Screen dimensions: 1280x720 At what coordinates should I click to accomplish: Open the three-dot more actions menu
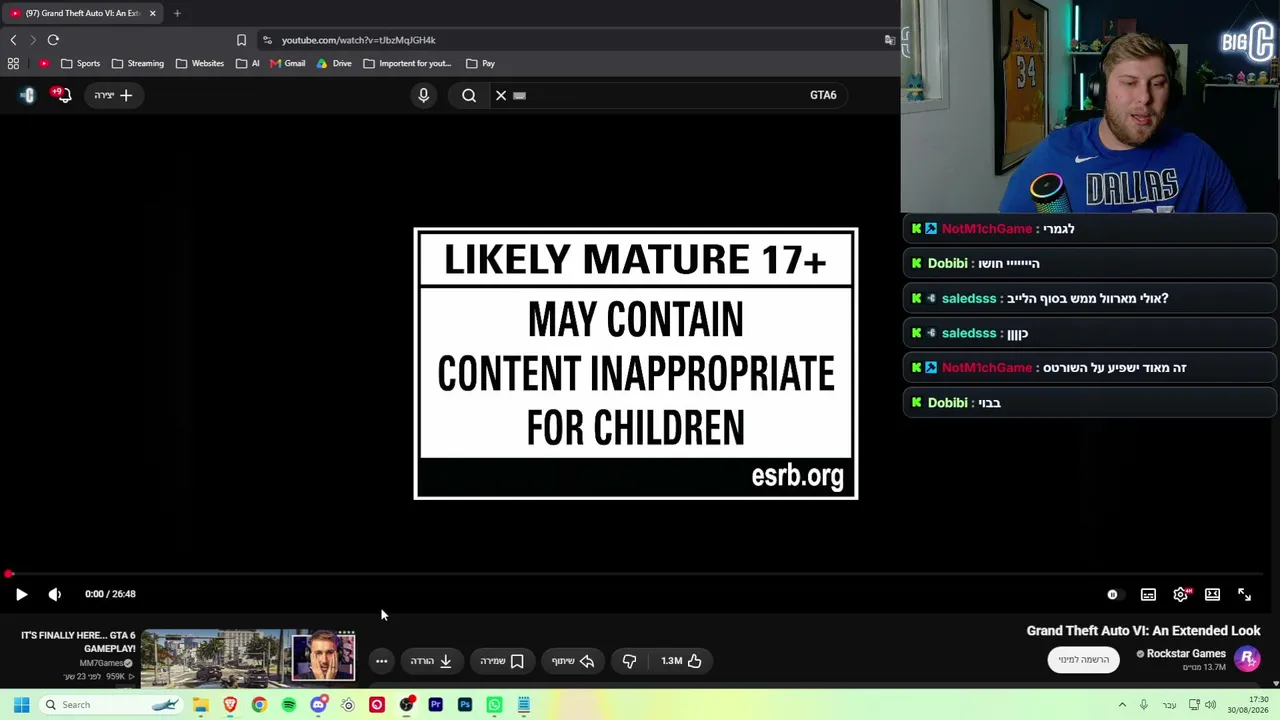381,661
